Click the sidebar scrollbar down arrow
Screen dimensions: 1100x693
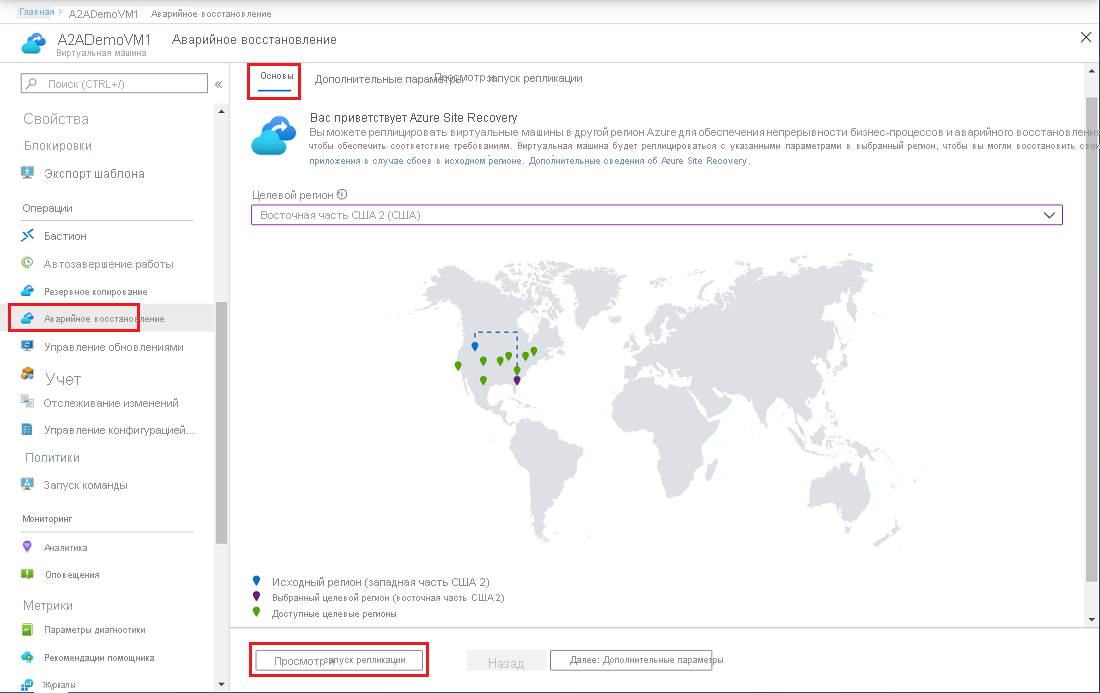222,684
